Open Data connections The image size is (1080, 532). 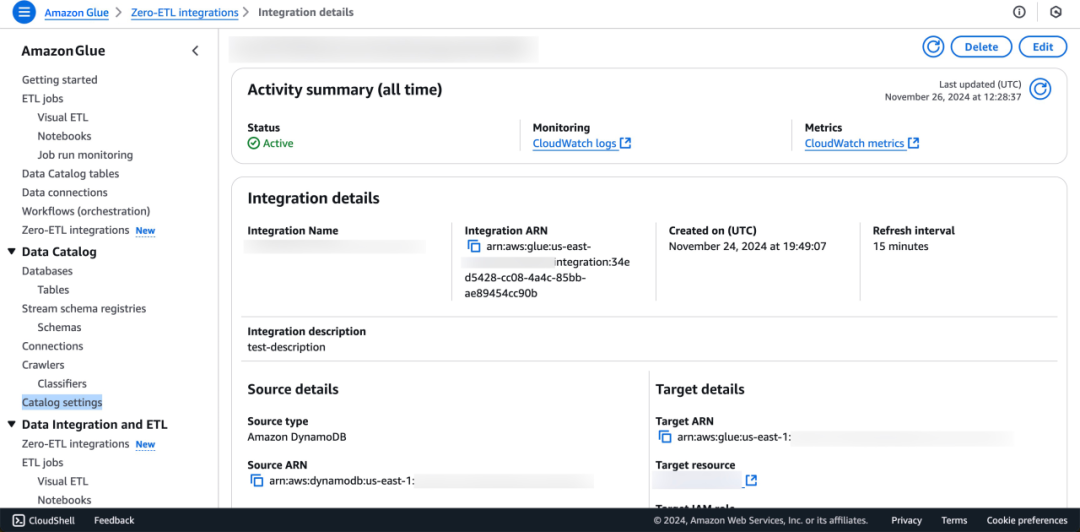(x=65, y=192)
